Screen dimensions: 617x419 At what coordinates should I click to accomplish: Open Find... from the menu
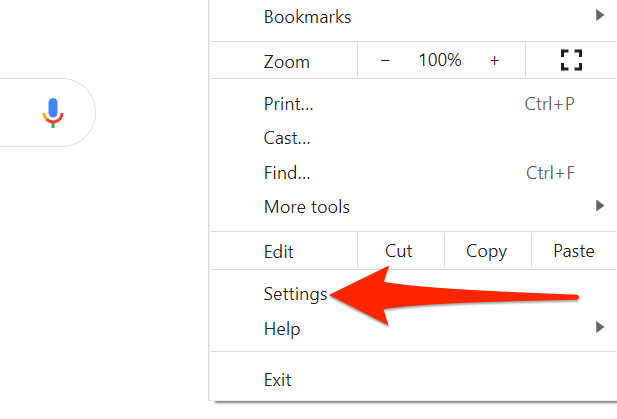click(287, 173)
